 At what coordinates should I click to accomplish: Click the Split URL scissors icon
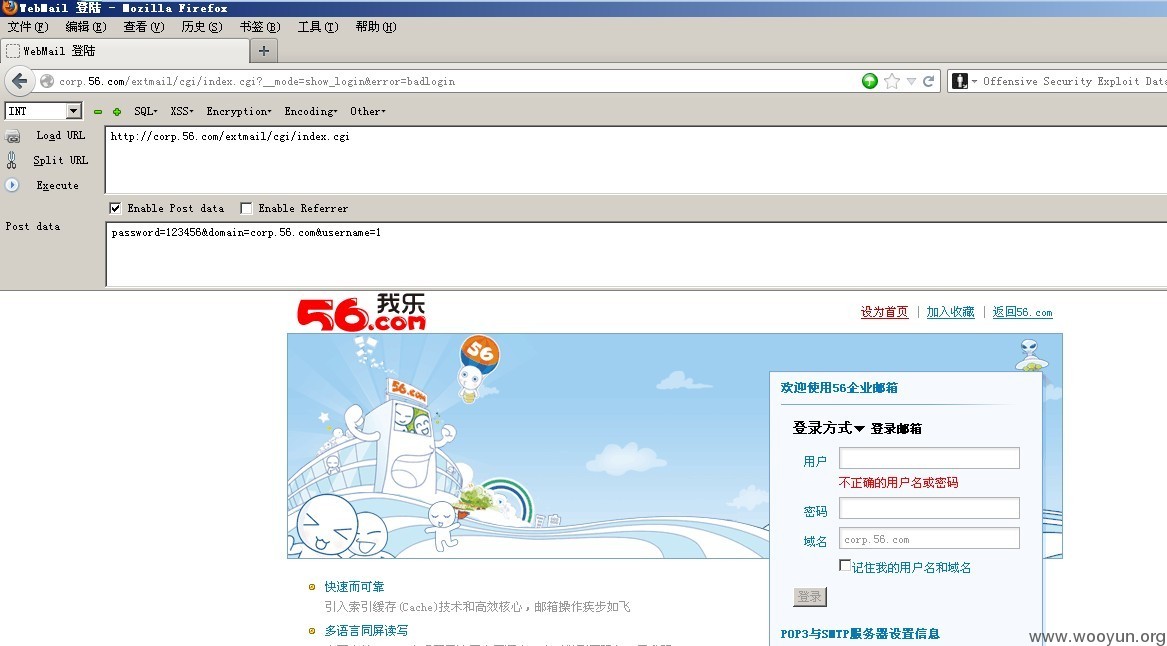12,160
